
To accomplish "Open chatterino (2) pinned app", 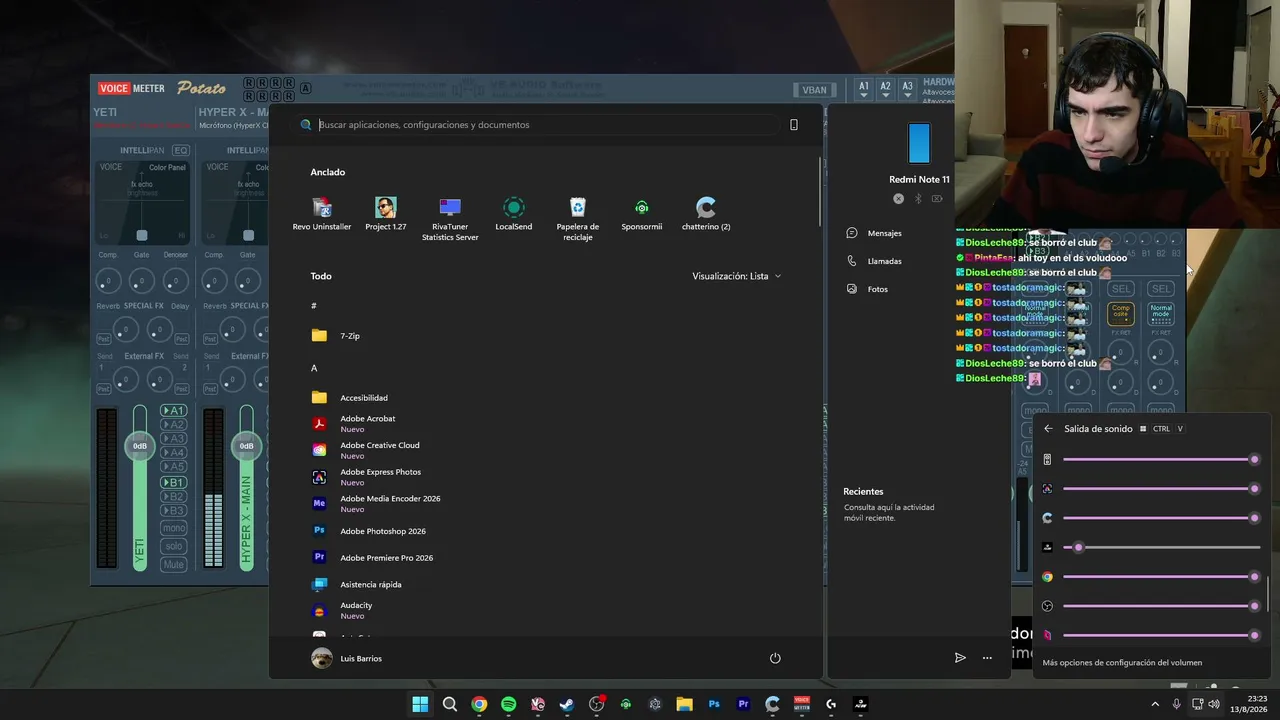I will (x=706, y=214).
